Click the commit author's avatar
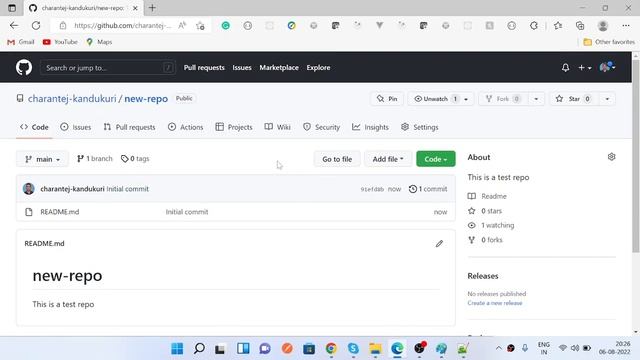The image size is (640, 360). click(x=29, y=189)
